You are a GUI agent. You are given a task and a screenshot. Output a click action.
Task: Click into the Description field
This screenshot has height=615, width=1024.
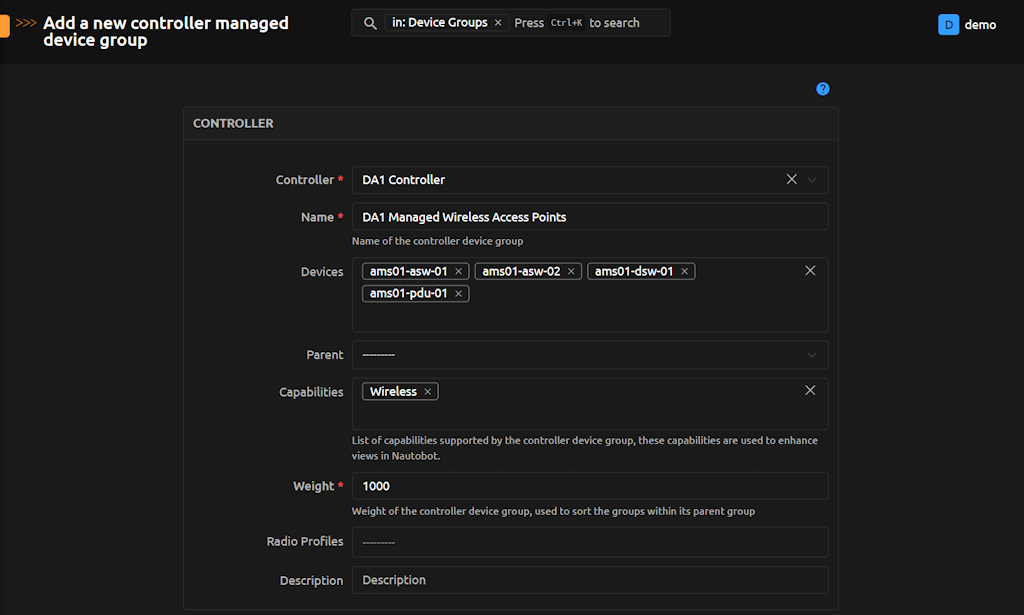pos(590,580)
